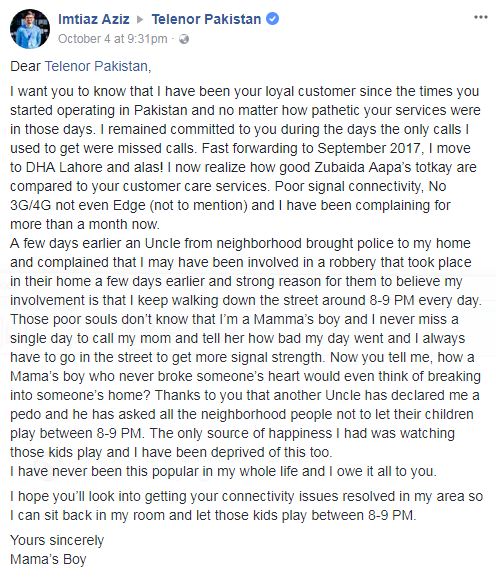Open the three-dot post options menu
Viewport: 496px width, 580px height.
(x=480, y=17)
